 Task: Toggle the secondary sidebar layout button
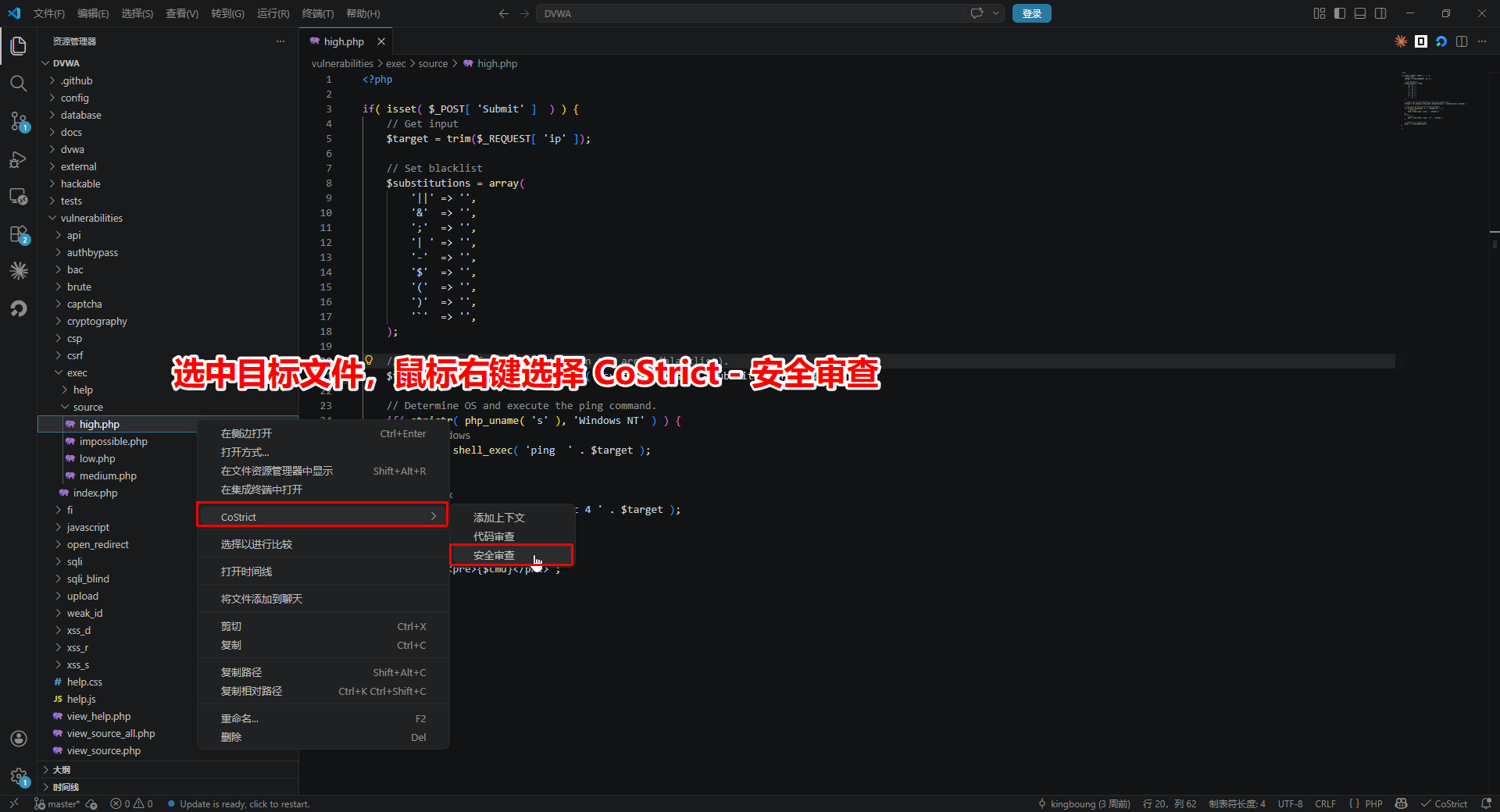1380,13
